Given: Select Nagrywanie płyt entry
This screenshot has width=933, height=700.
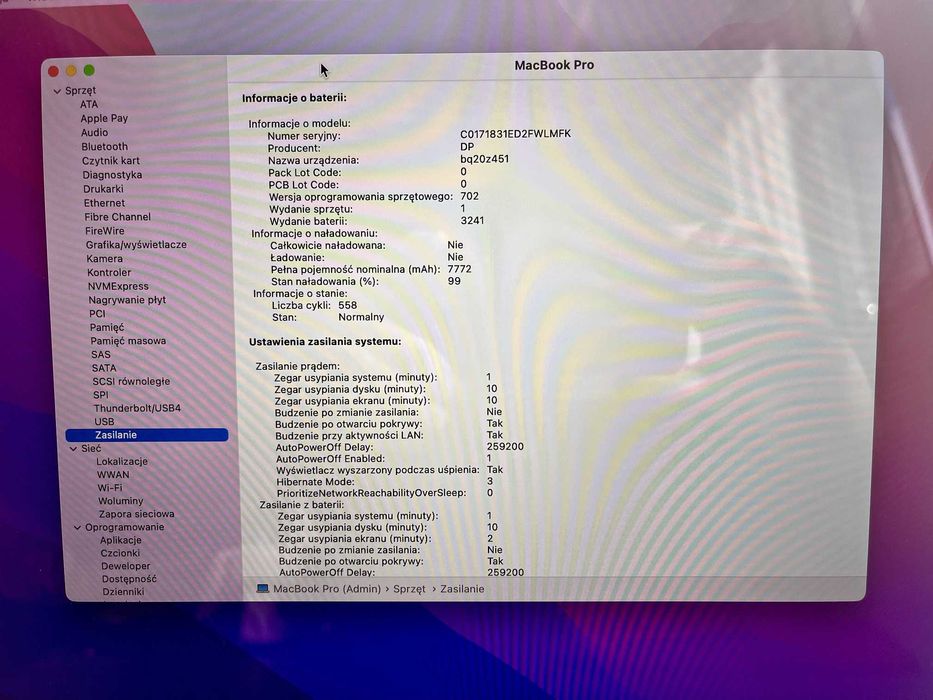Looking at the screenshot, I should tap(127, 300).
